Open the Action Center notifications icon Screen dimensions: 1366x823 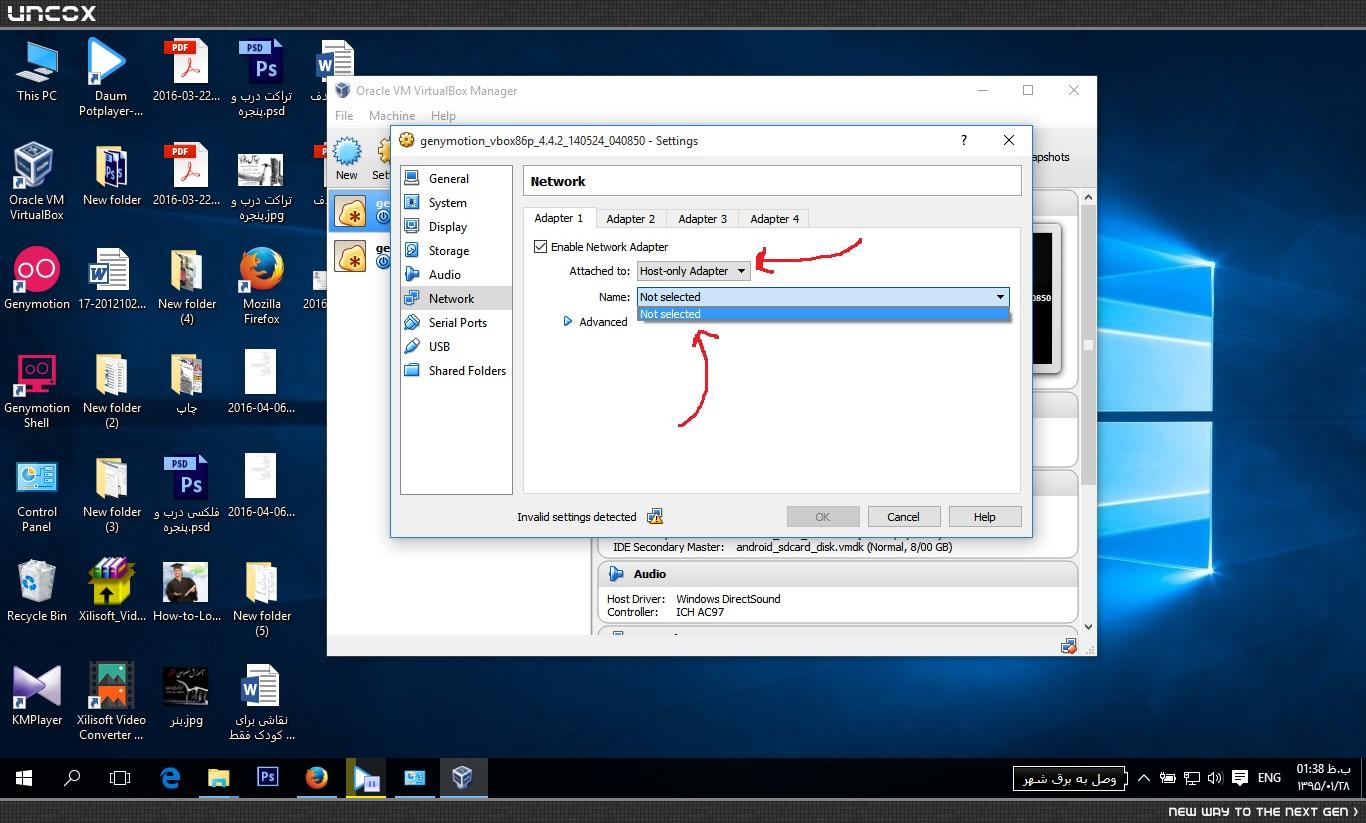pyautogui.click(x=1240, y=778)
